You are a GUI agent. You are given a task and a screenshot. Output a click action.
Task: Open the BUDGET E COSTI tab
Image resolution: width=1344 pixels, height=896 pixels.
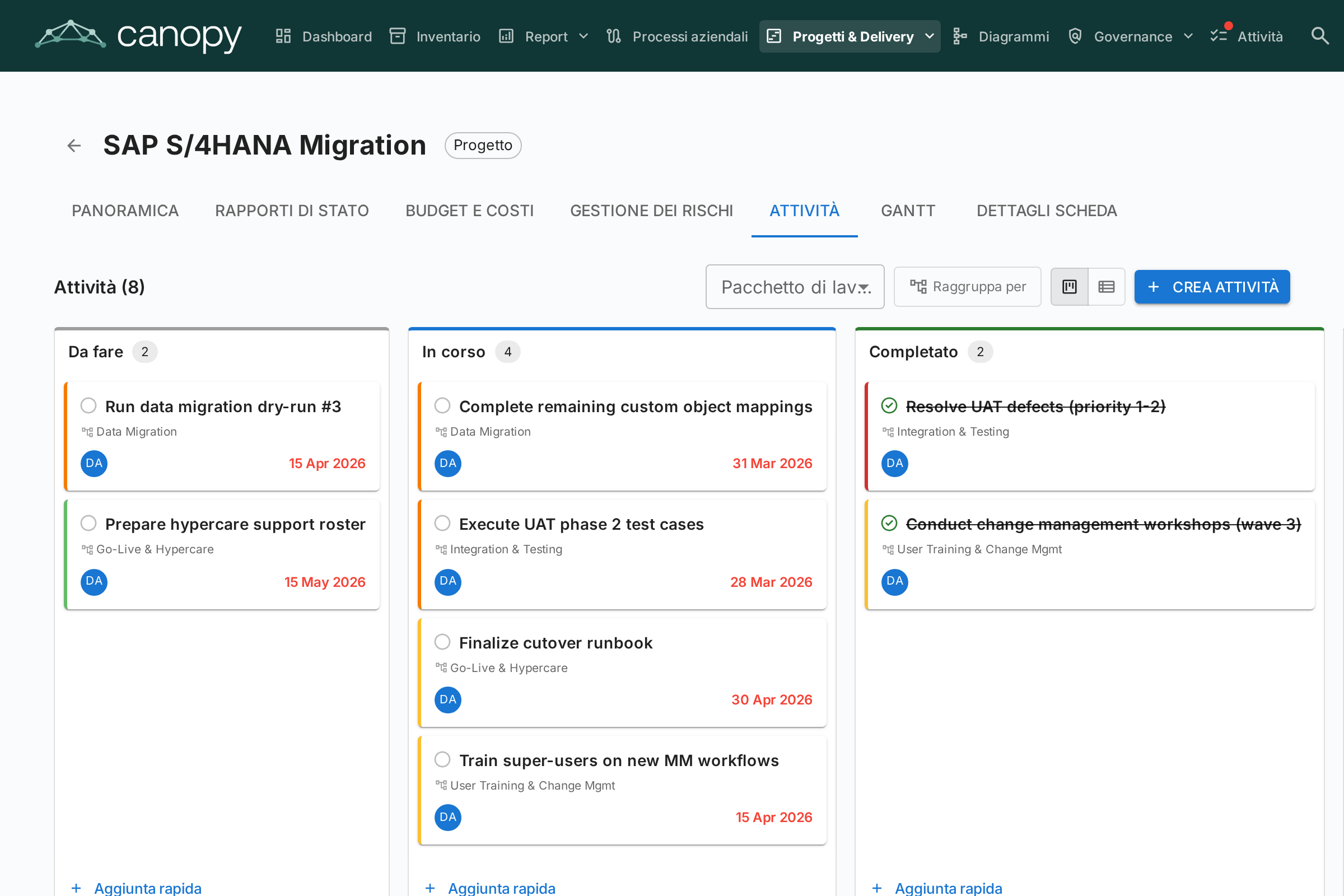pyautogui.click(x=470, y=211)
